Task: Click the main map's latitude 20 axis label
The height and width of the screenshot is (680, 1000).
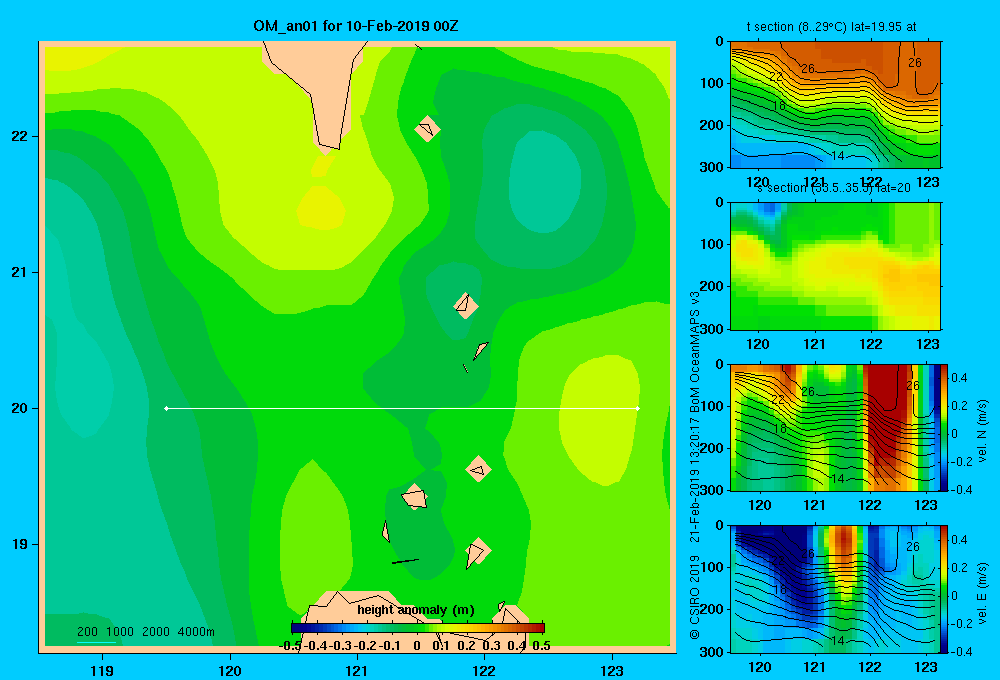Action: click(x=20, y=408)
